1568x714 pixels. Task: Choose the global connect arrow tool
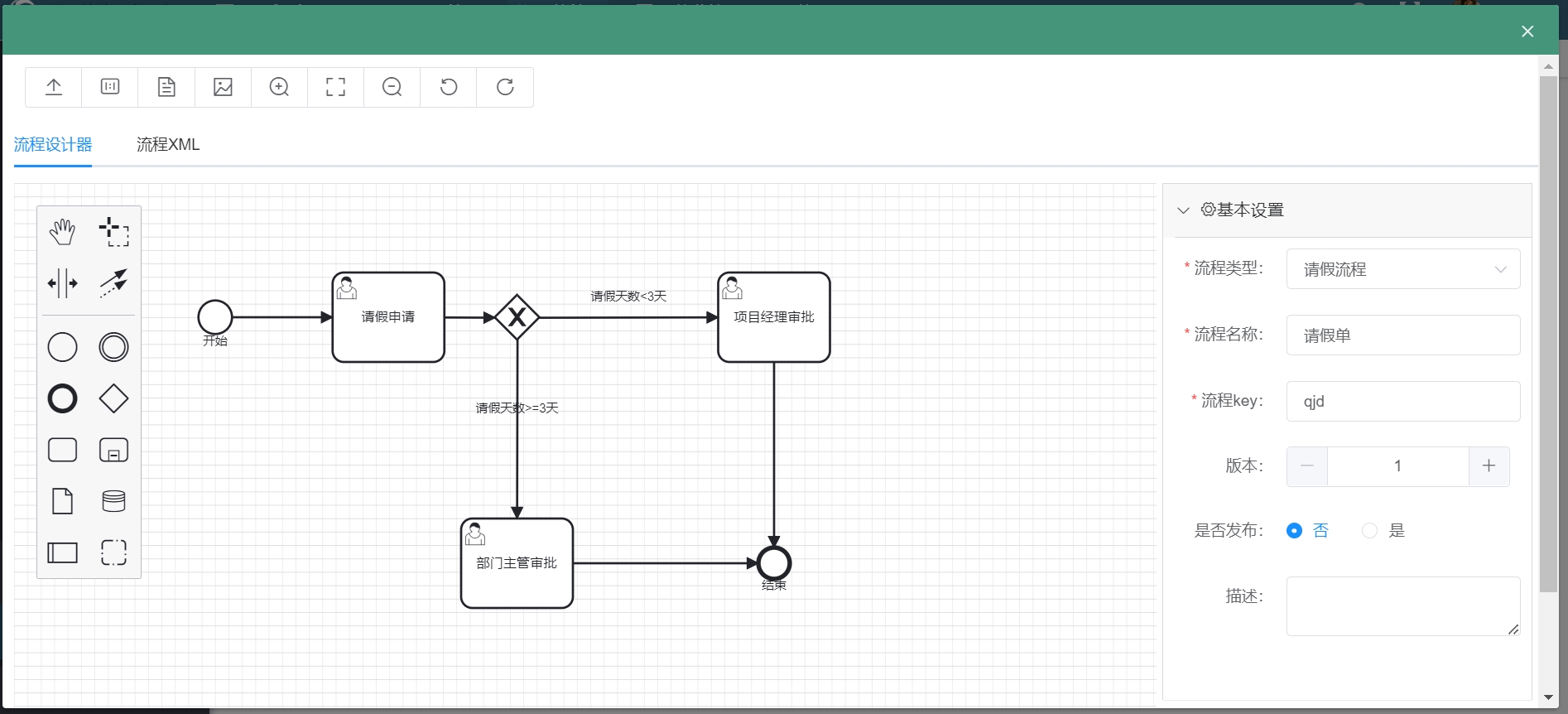113,283
